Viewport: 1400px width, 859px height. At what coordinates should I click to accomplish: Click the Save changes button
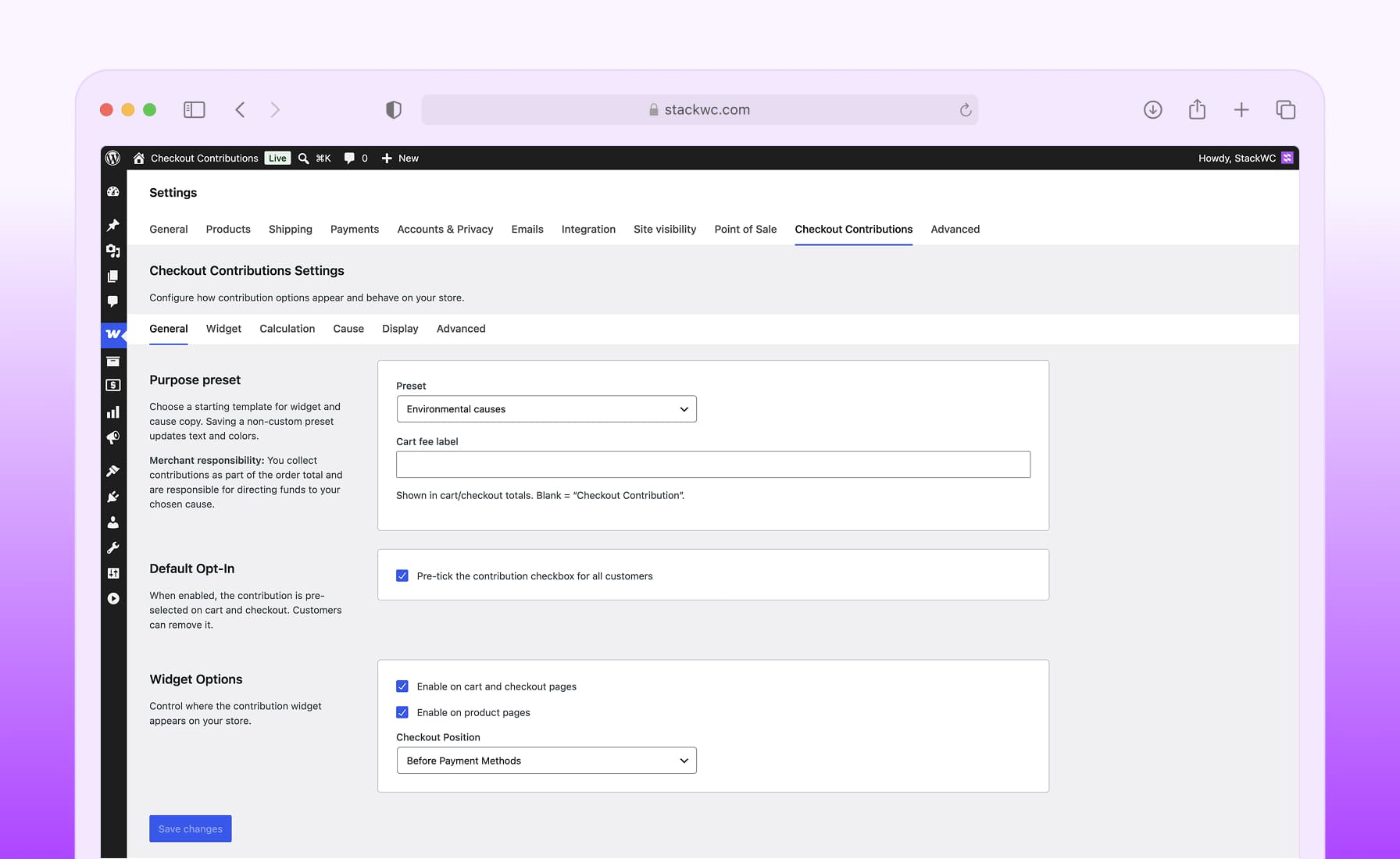point(191,829)
